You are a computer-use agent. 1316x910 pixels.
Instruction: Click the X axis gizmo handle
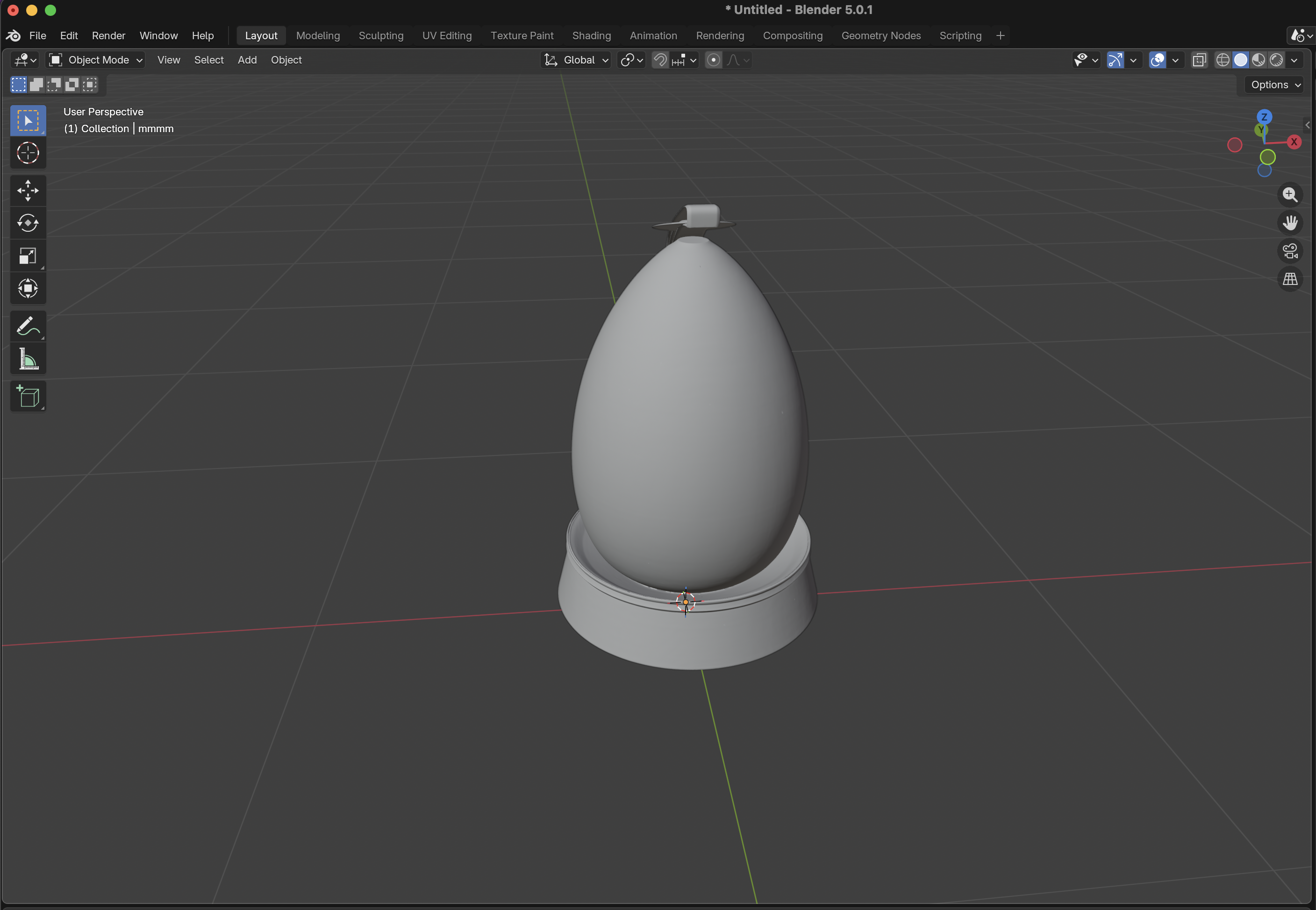coord(1294,142)
